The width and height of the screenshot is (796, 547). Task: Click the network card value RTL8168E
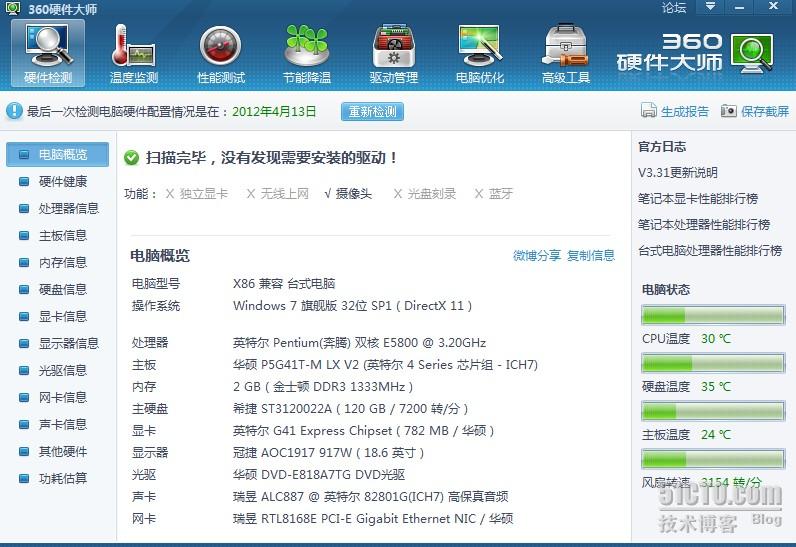tap(373, 519)
